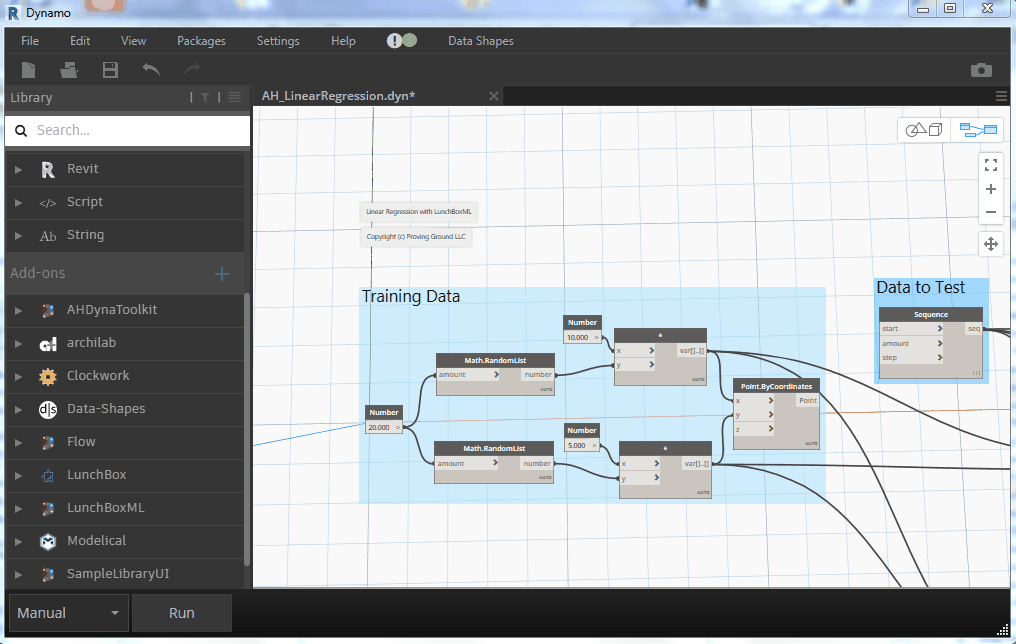
Task: Zoom in on the canvas
Action: coord(991,189)
